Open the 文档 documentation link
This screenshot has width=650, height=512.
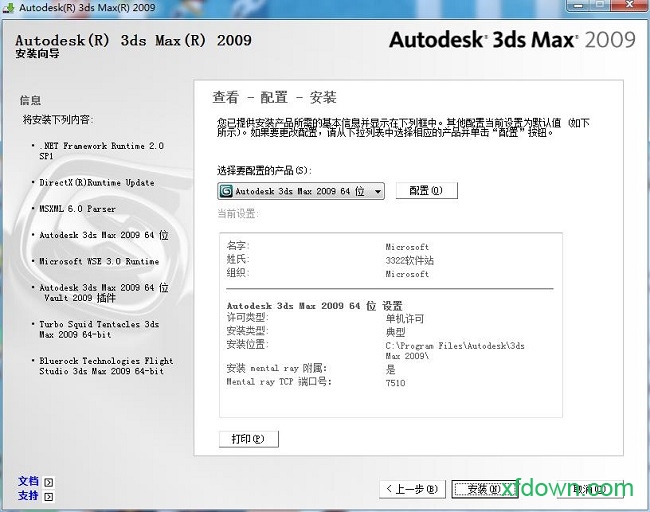(x=28, y=481)
